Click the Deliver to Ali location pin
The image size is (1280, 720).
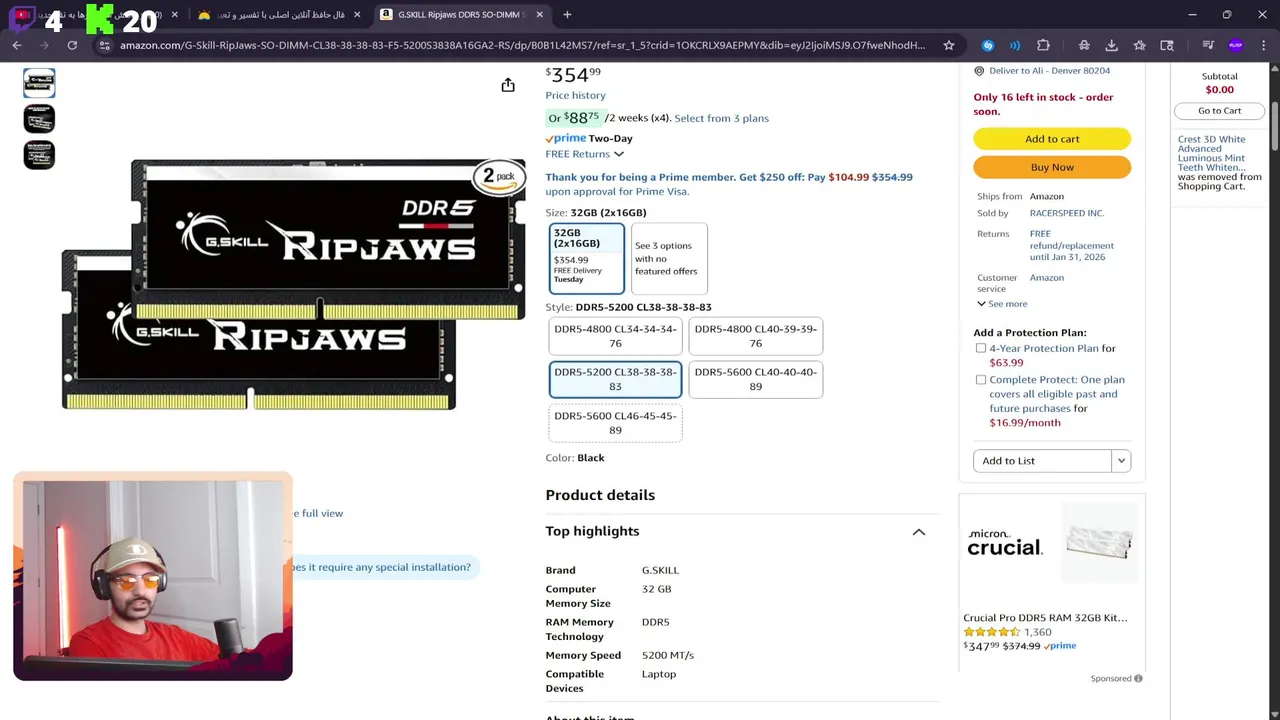pyautogui.click(x=979, y=71)
